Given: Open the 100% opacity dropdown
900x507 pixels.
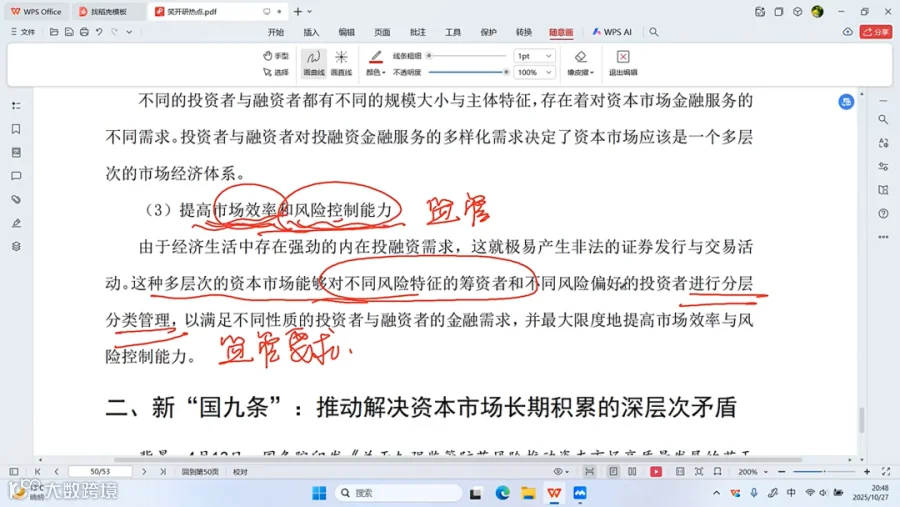Looking at the screenshot, I should (x=534, y=72).
